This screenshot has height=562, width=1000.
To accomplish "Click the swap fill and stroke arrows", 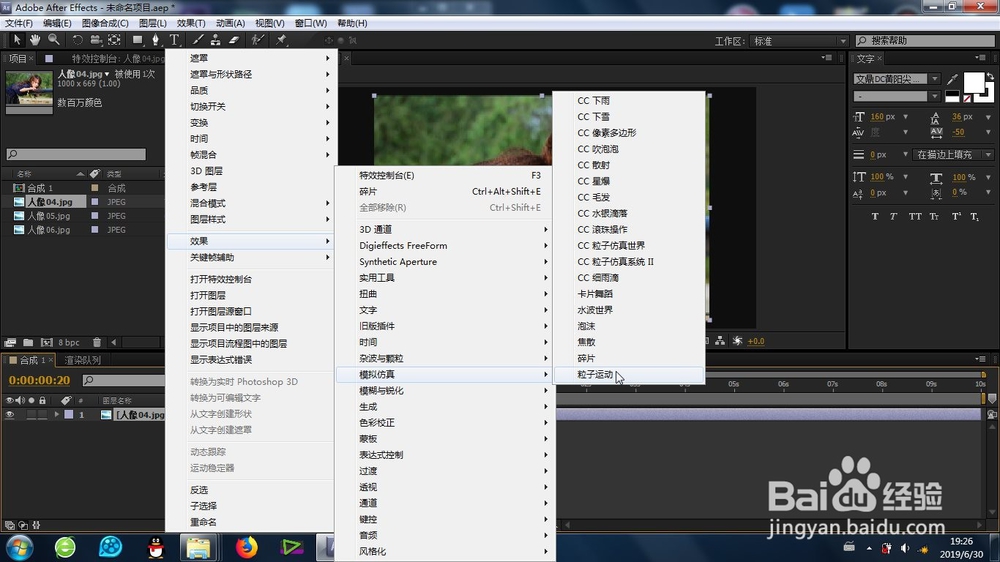I will [990, 76].
